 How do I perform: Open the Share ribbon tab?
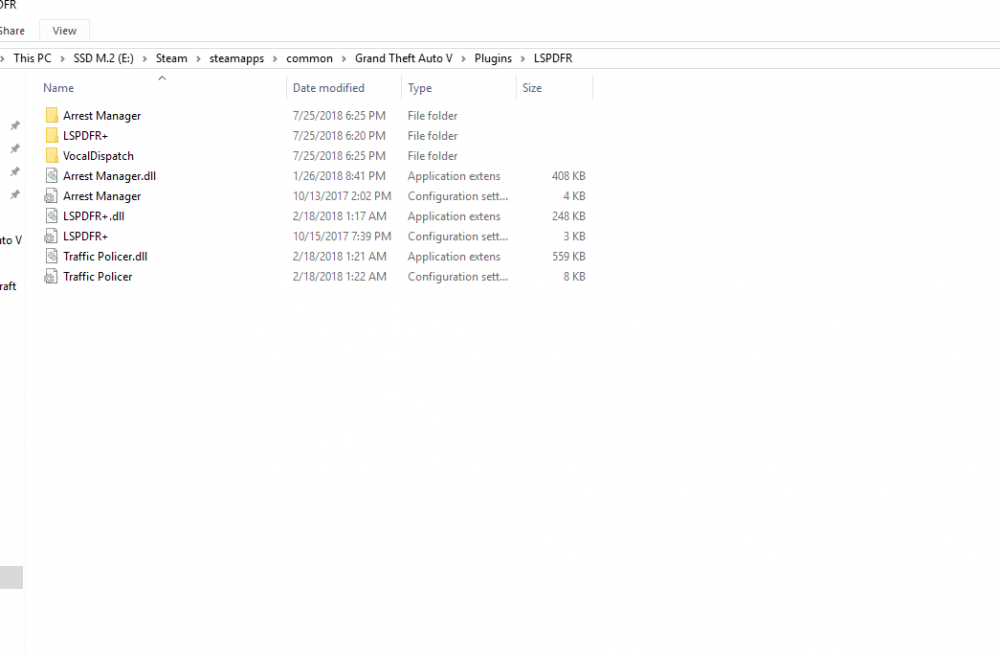[11, 31]
